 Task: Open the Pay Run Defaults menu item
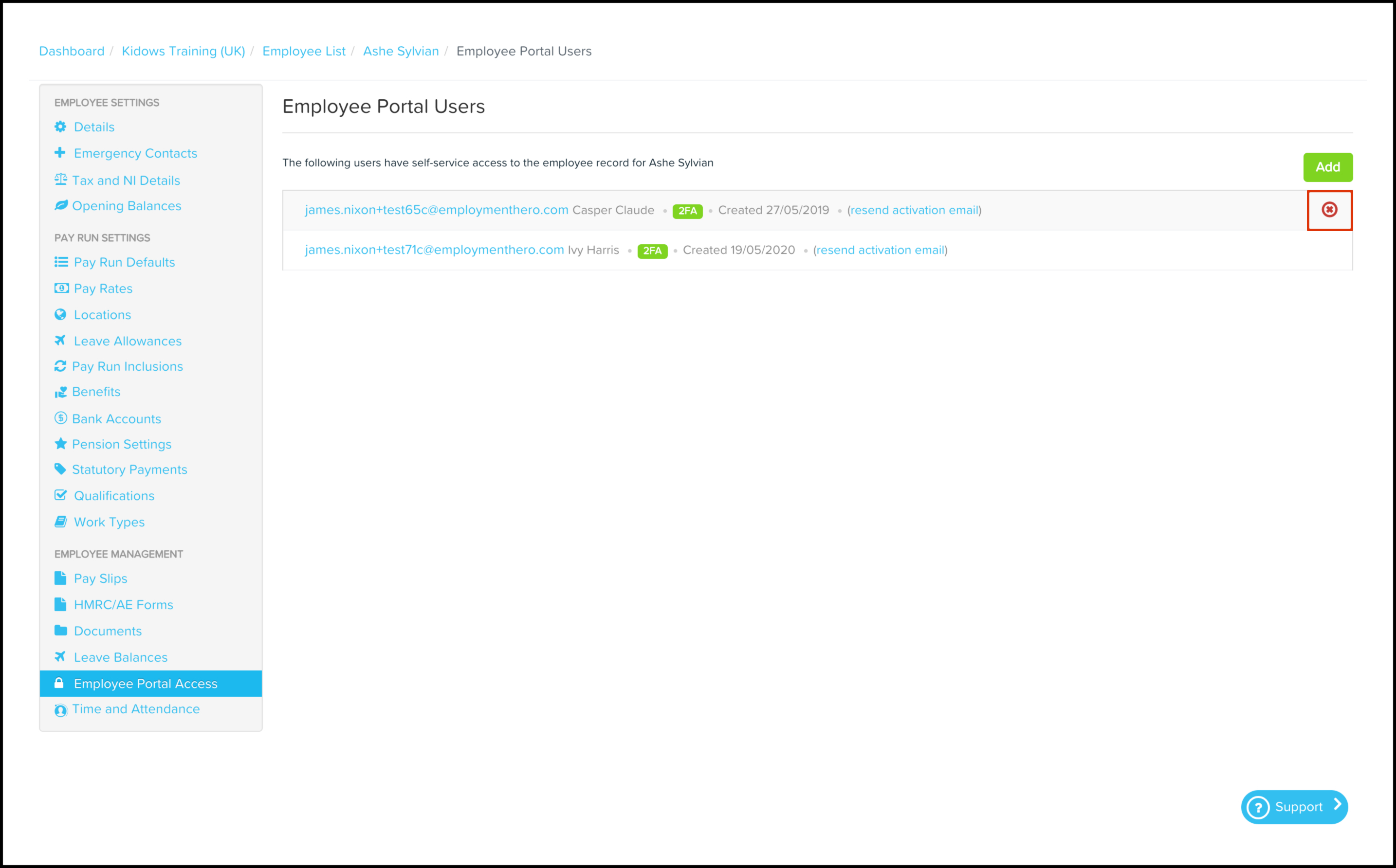coord(124,262)
